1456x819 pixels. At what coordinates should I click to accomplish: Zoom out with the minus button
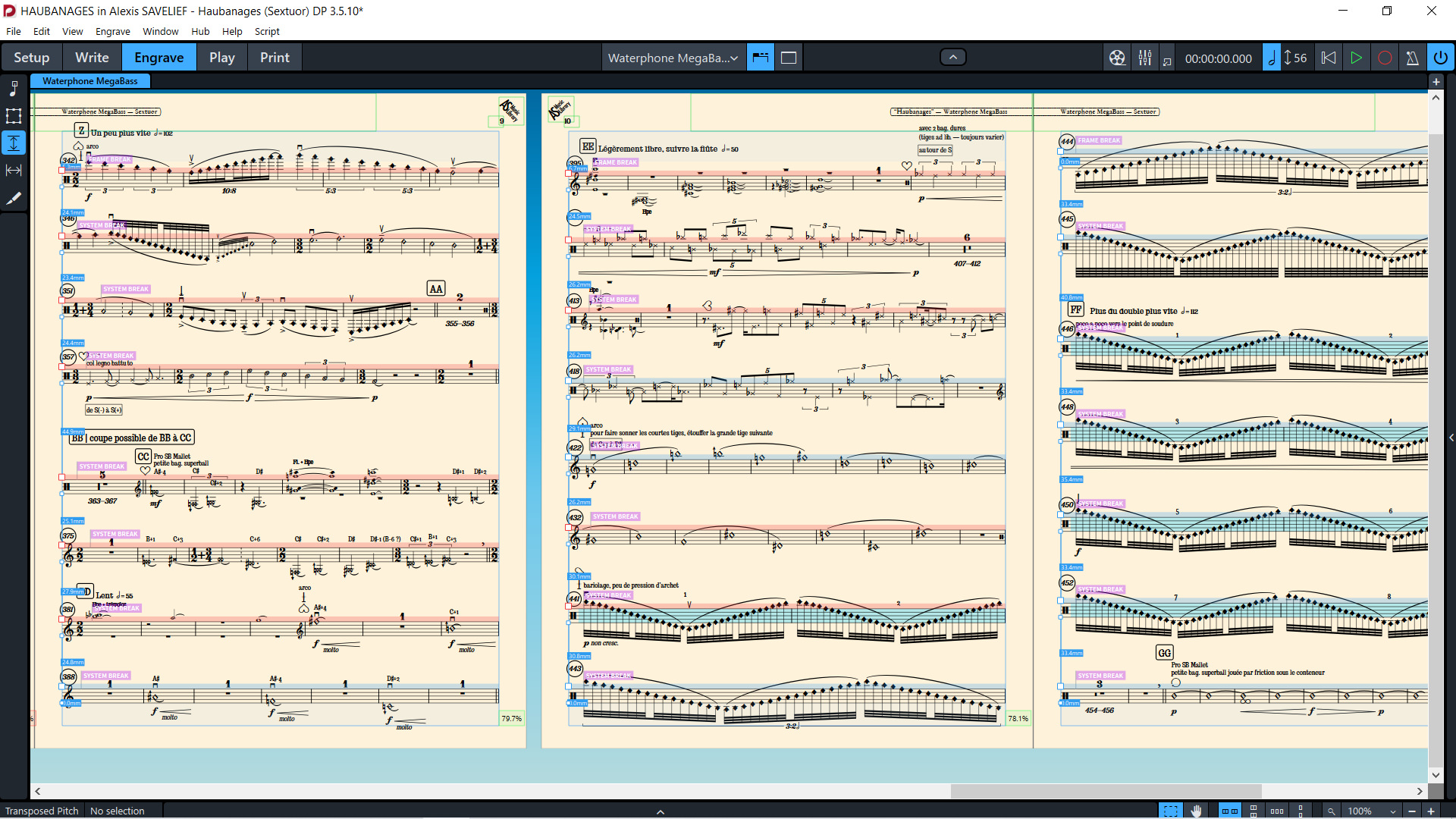click(x=1412, y=811)
